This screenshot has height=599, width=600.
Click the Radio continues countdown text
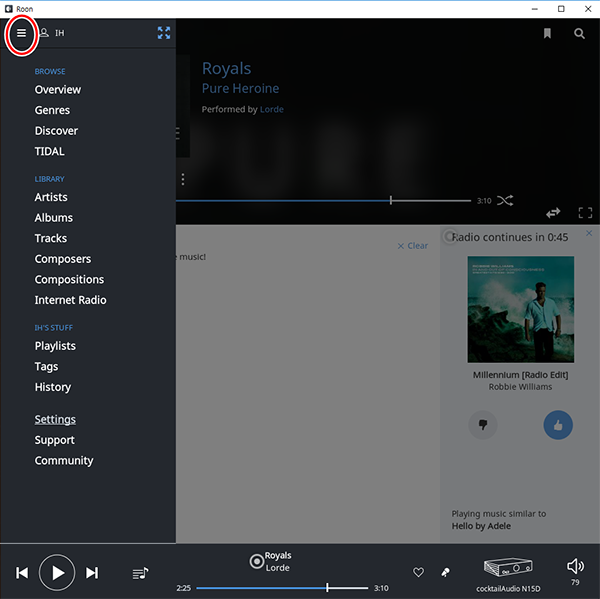point(510,237)
